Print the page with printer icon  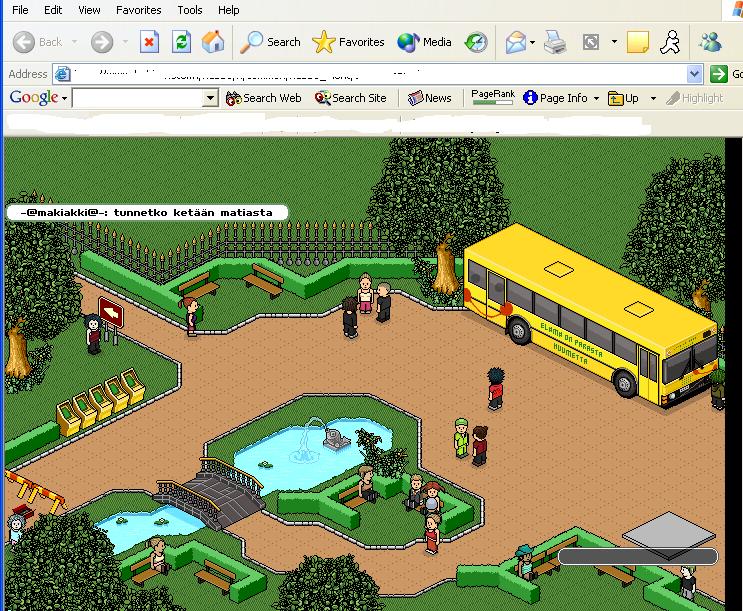click(555, 42)
